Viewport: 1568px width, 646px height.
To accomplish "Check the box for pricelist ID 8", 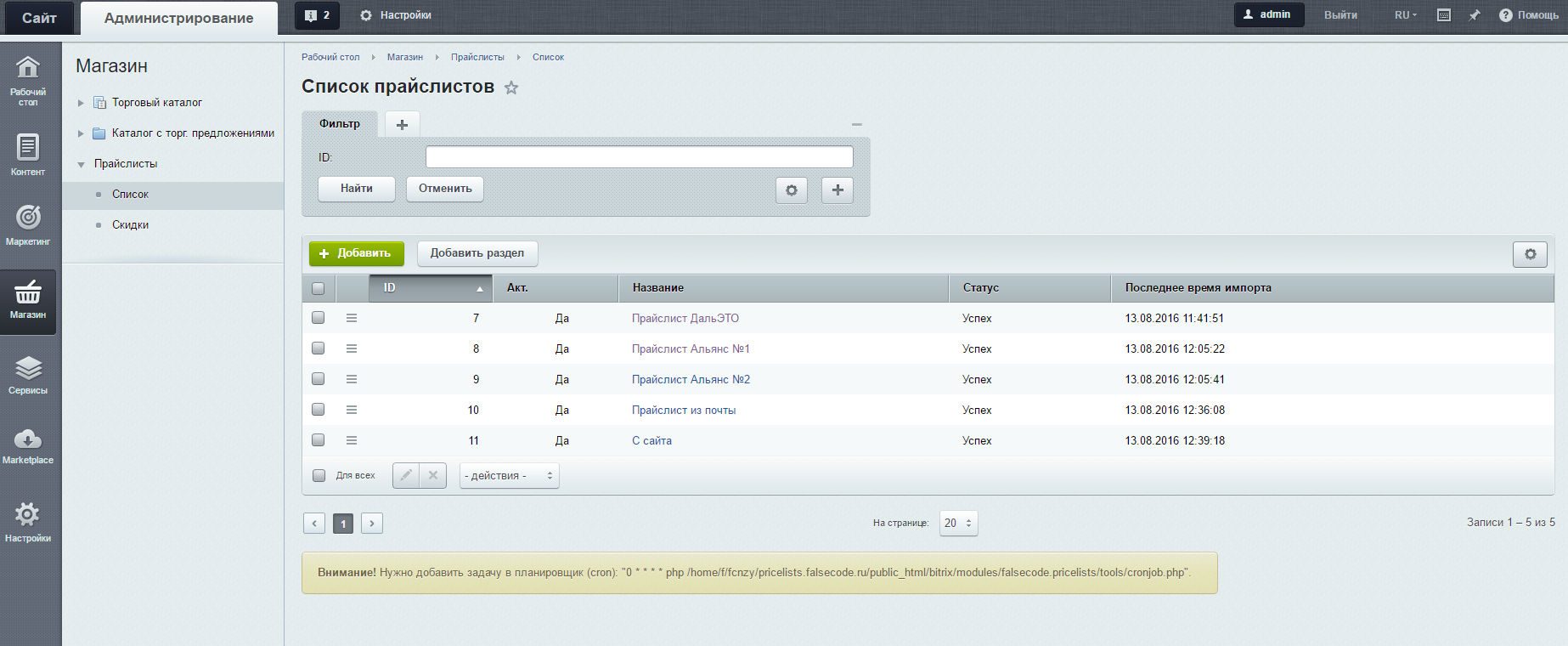I will coord(319,348).
